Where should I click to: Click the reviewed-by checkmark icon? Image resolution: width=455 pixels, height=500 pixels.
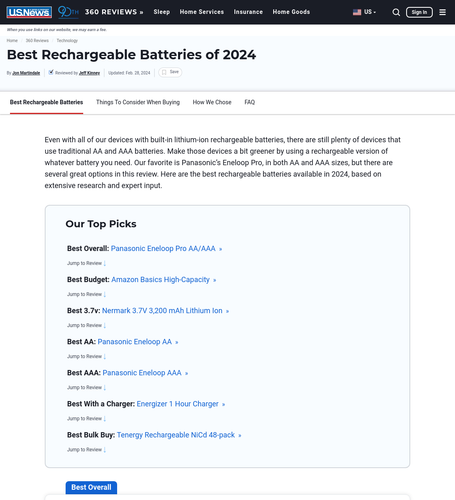click(51, 72)
